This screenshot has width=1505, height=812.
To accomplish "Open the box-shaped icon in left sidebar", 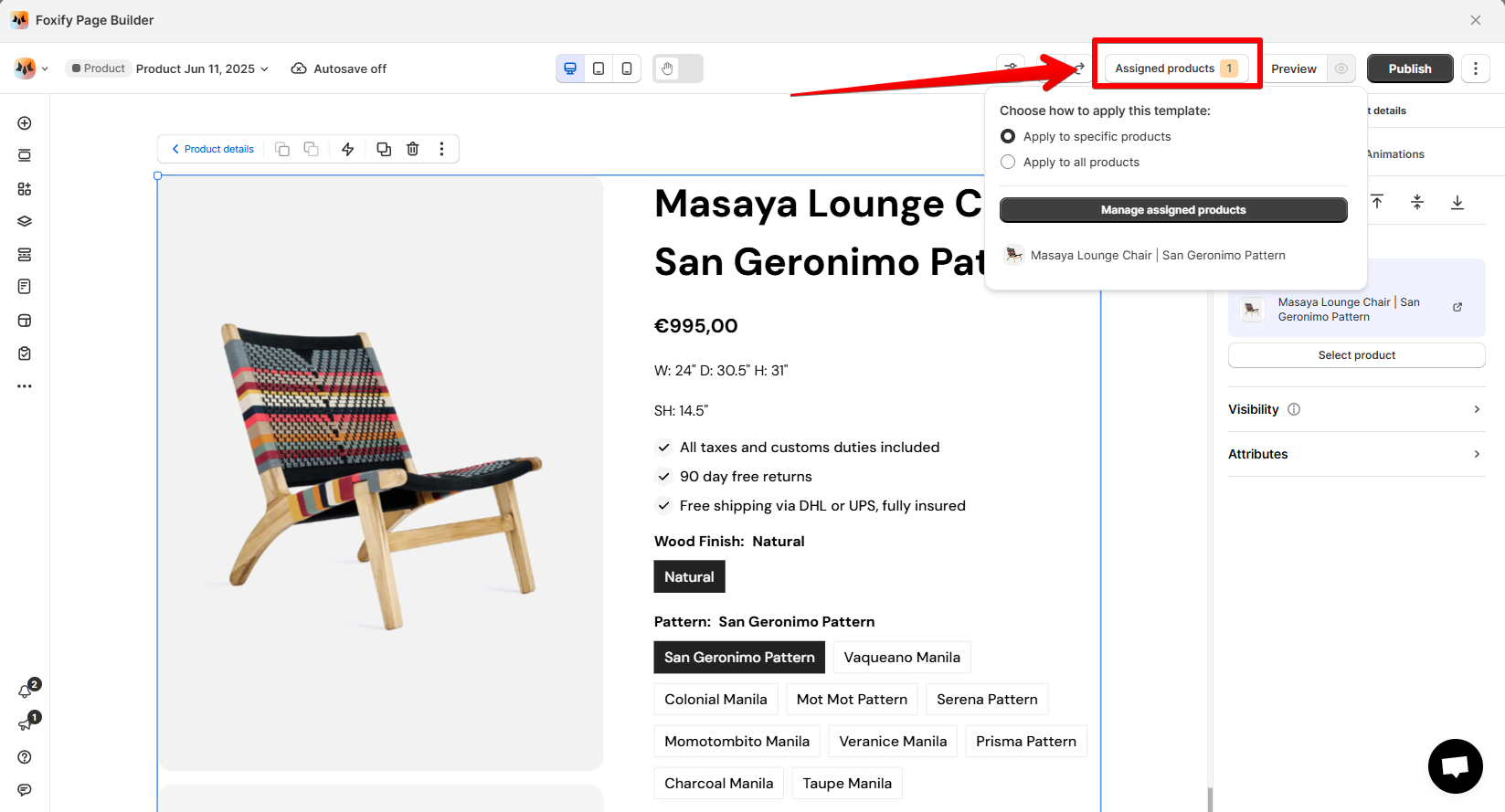I will pyautogui.click(x=25, y=321).
